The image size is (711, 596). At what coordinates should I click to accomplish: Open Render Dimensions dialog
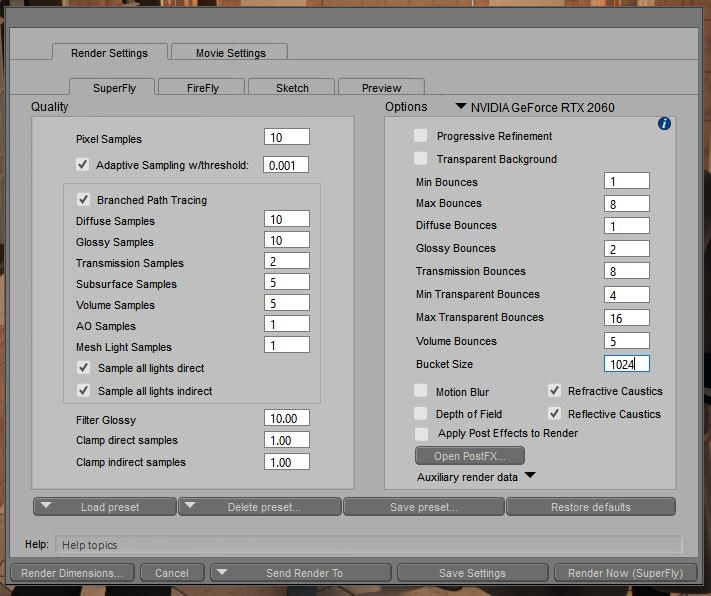pyautogui.click(x=72, y=573)
